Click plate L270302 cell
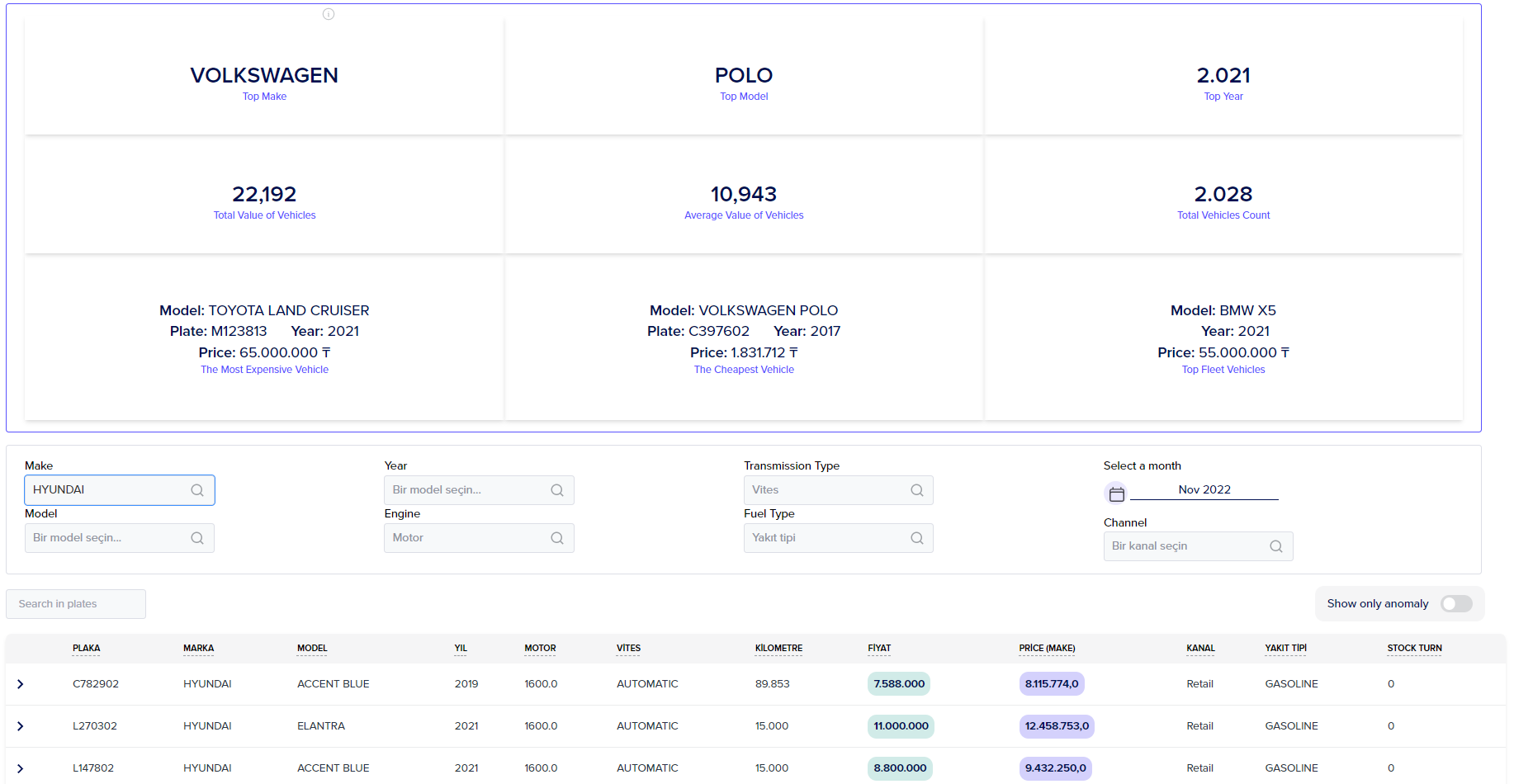Screen dimensions: 1514x784 [x=95, y=726]
